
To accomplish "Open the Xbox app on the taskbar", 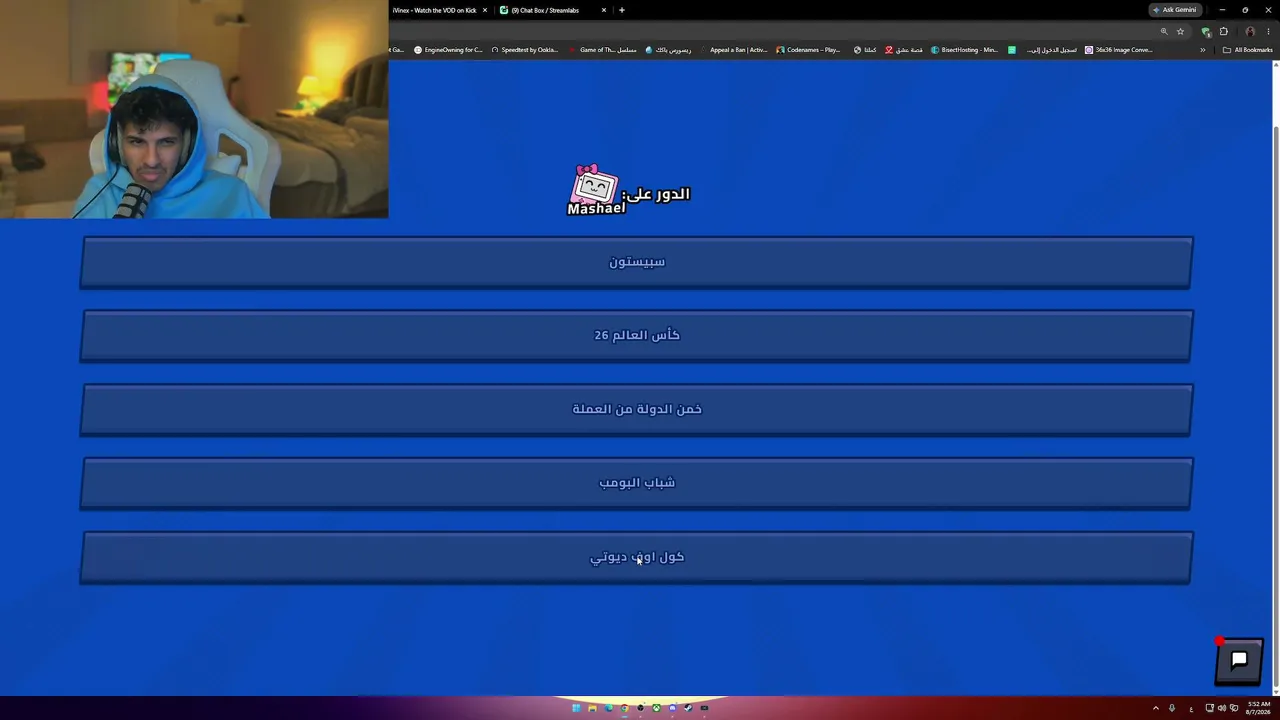I will coord(656,708).
